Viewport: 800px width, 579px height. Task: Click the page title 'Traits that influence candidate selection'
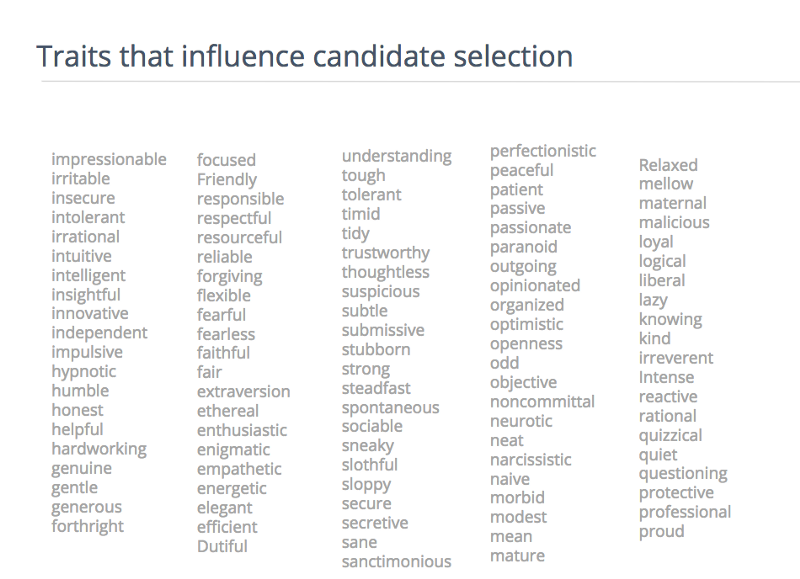(304, 56)
